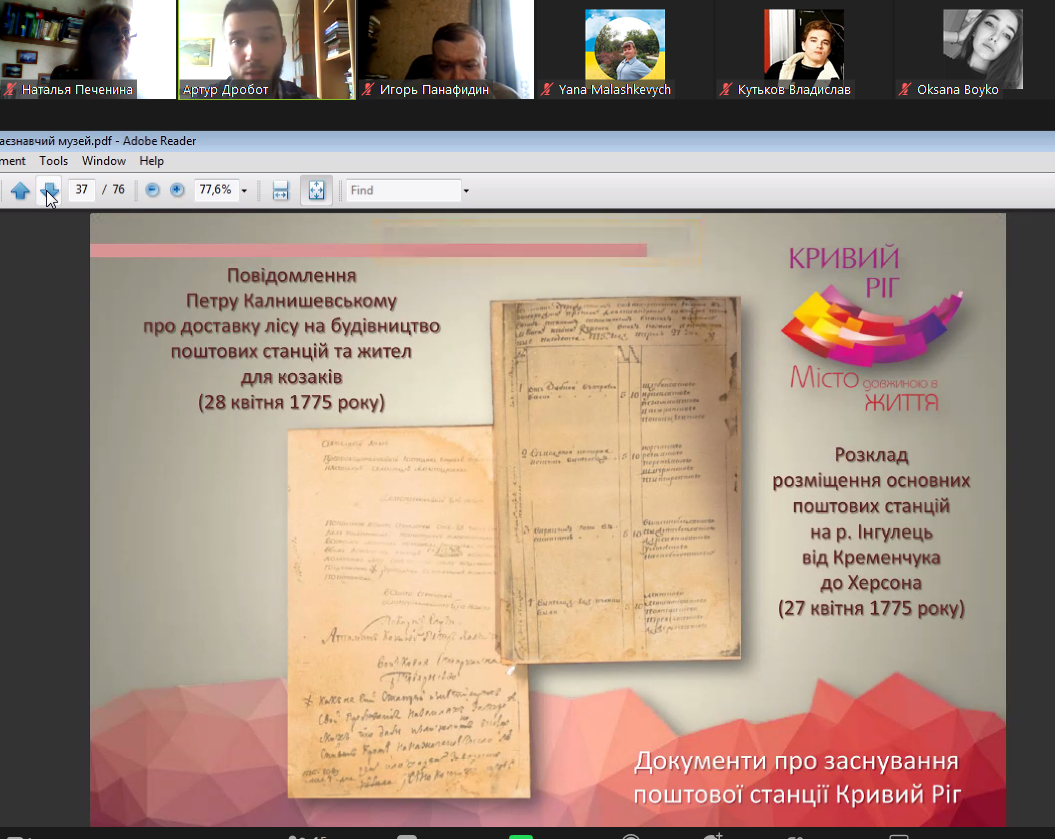Zoom in using the plus button
The image size is (1055, 839).
click(x=177, y=190)
